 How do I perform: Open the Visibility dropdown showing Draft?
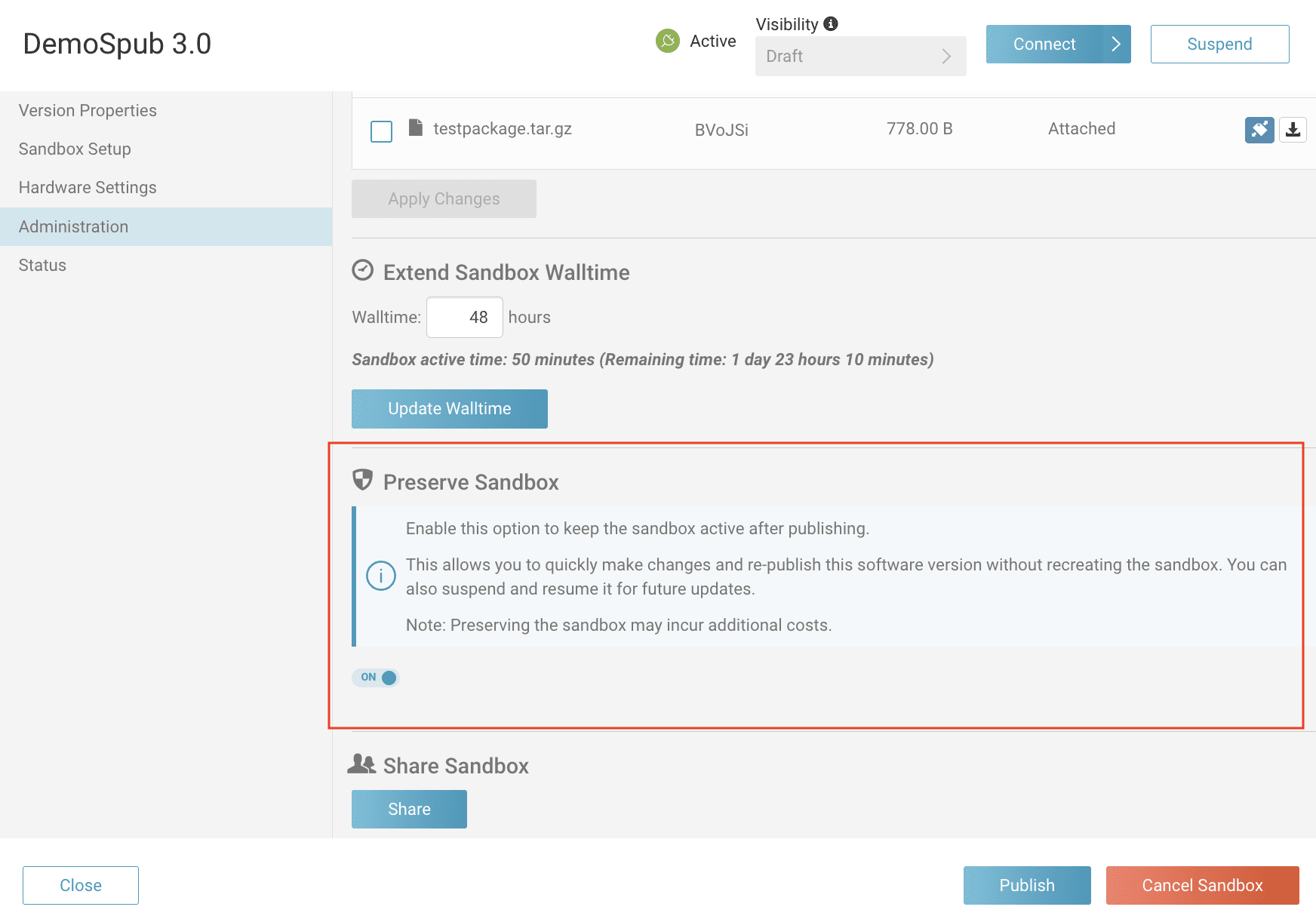click(860, 56)
